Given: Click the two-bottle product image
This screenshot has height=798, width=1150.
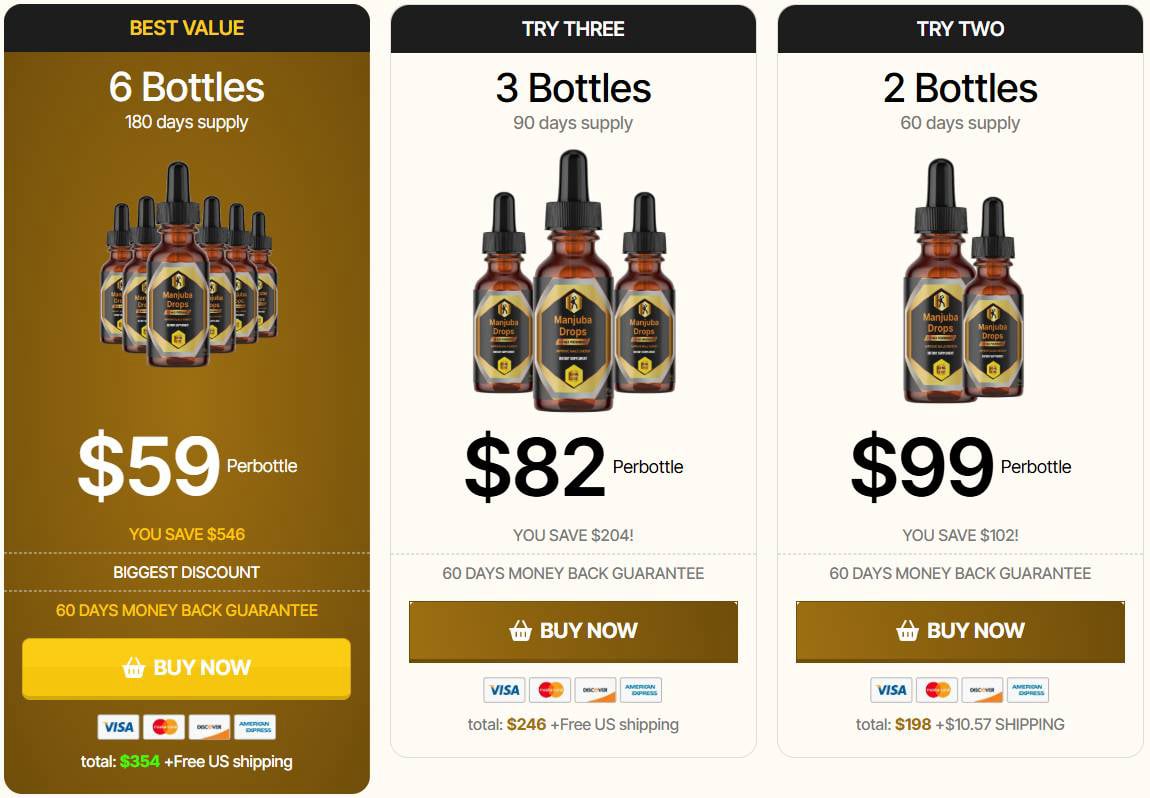Looking at the screenshot, I should (x=963, y=280).
